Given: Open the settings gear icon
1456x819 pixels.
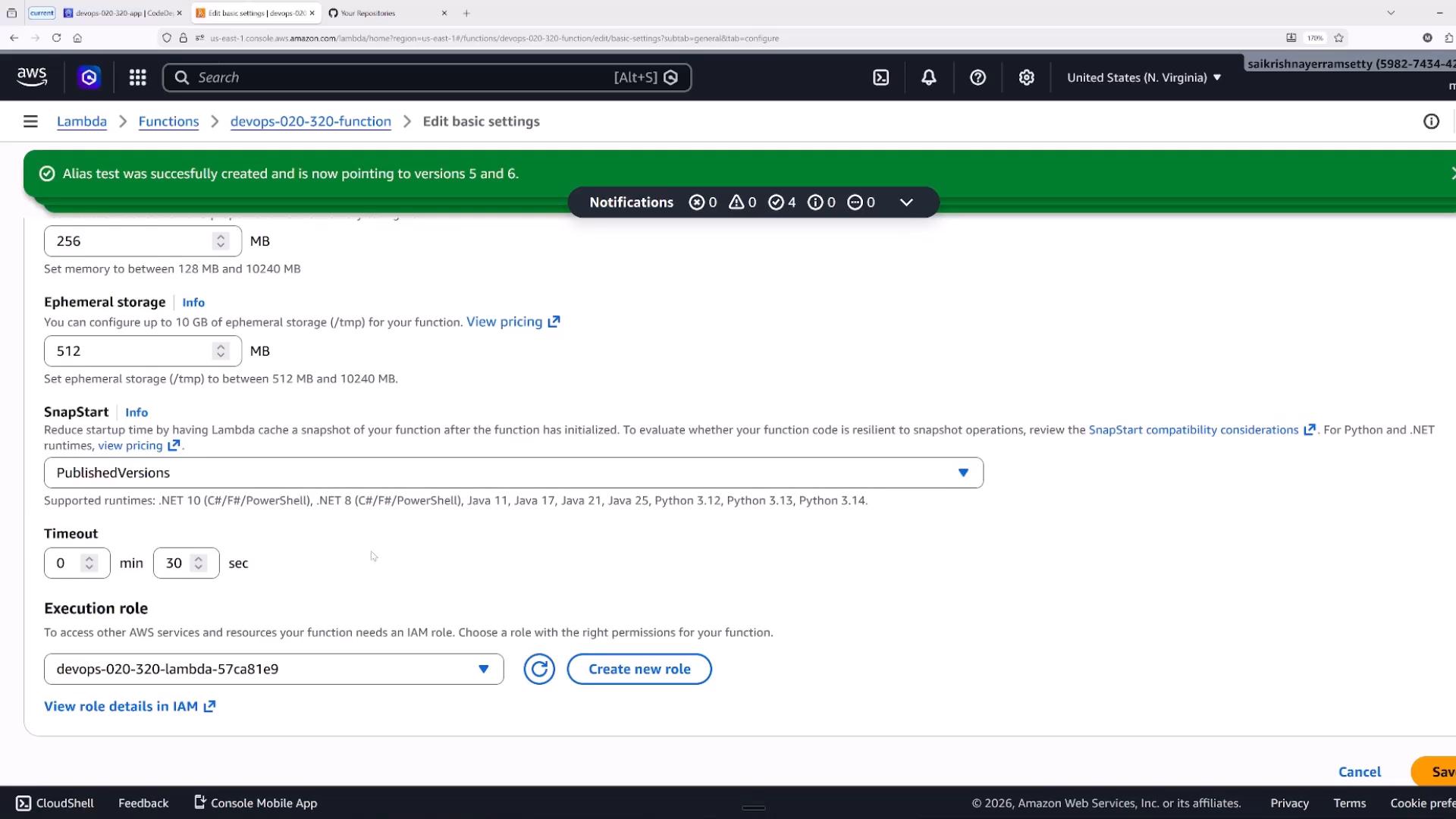Looking at the screenshot, I should 1026,77.
